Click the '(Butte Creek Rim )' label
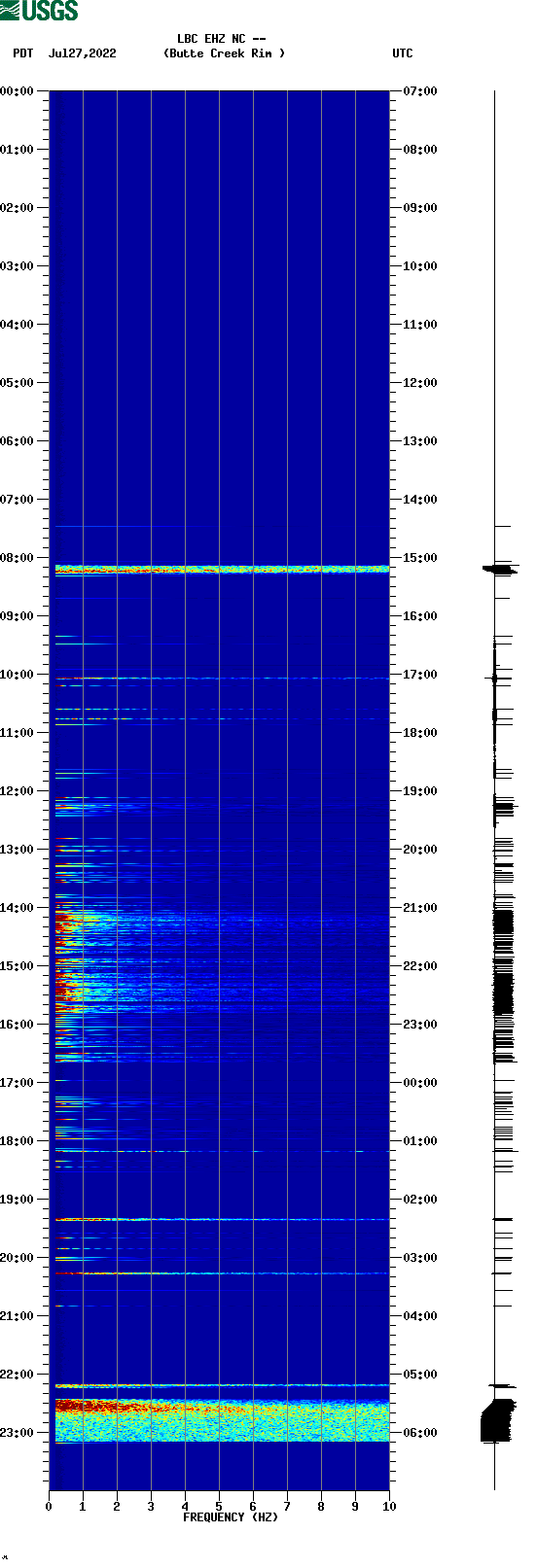The height and width of the screenshot is (1568, 537). click(225, 53)
